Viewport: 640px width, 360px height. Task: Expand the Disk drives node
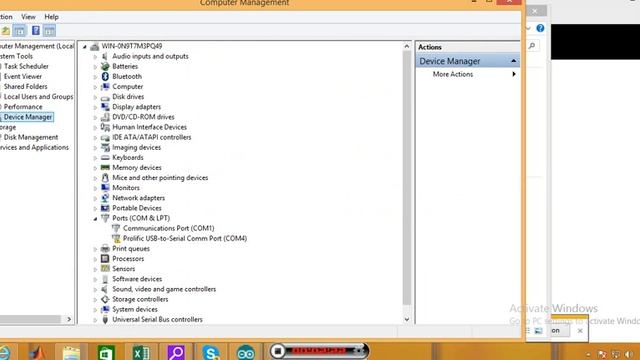coord(95,97)
